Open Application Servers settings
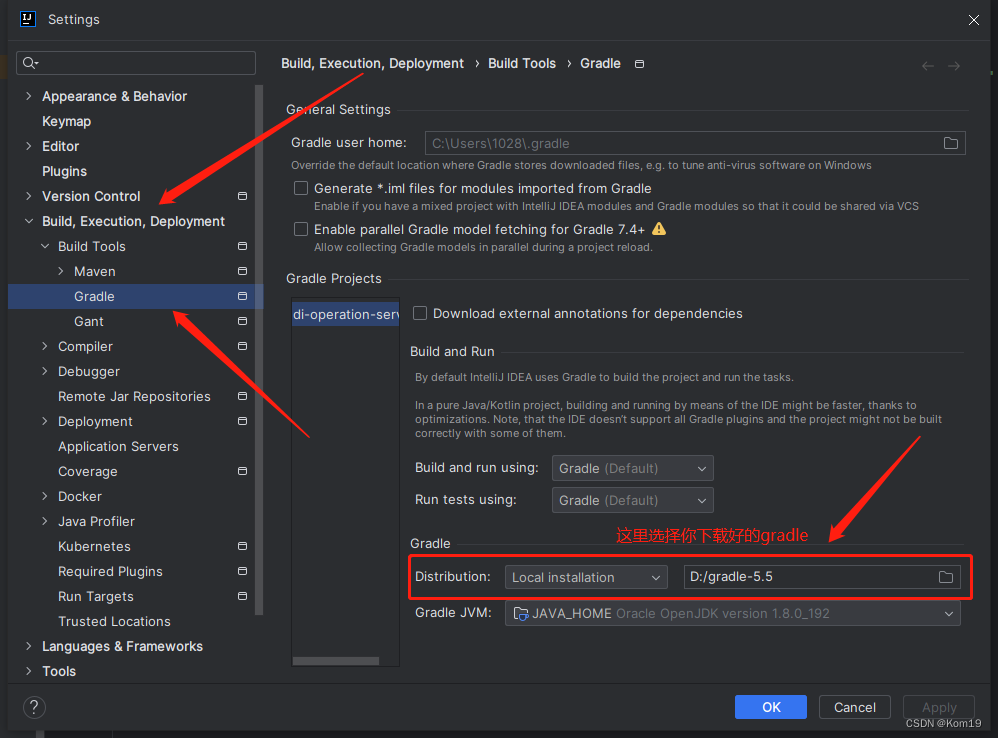 (118, 447)
